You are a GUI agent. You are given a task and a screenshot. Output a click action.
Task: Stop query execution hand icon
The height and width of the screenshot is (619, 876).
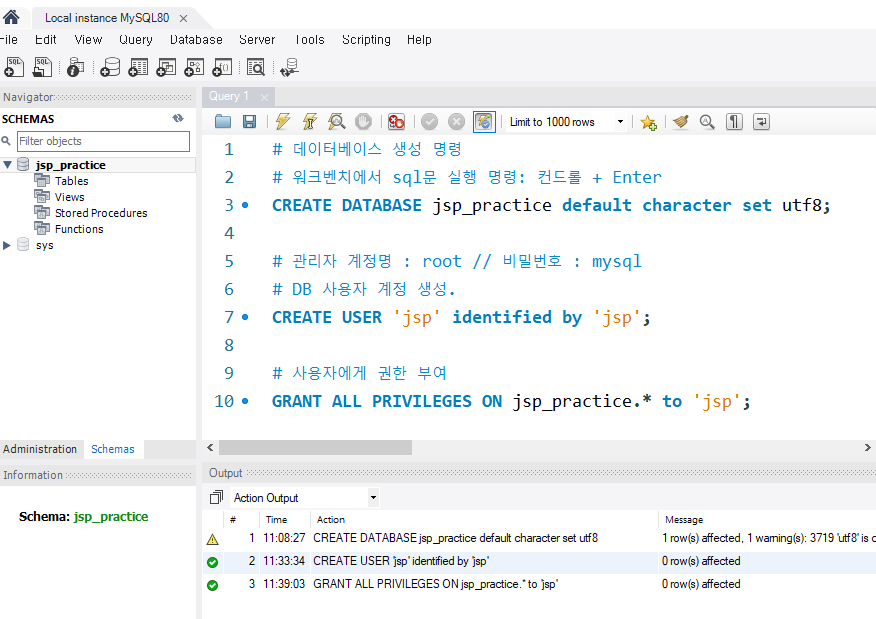[363, 121]
